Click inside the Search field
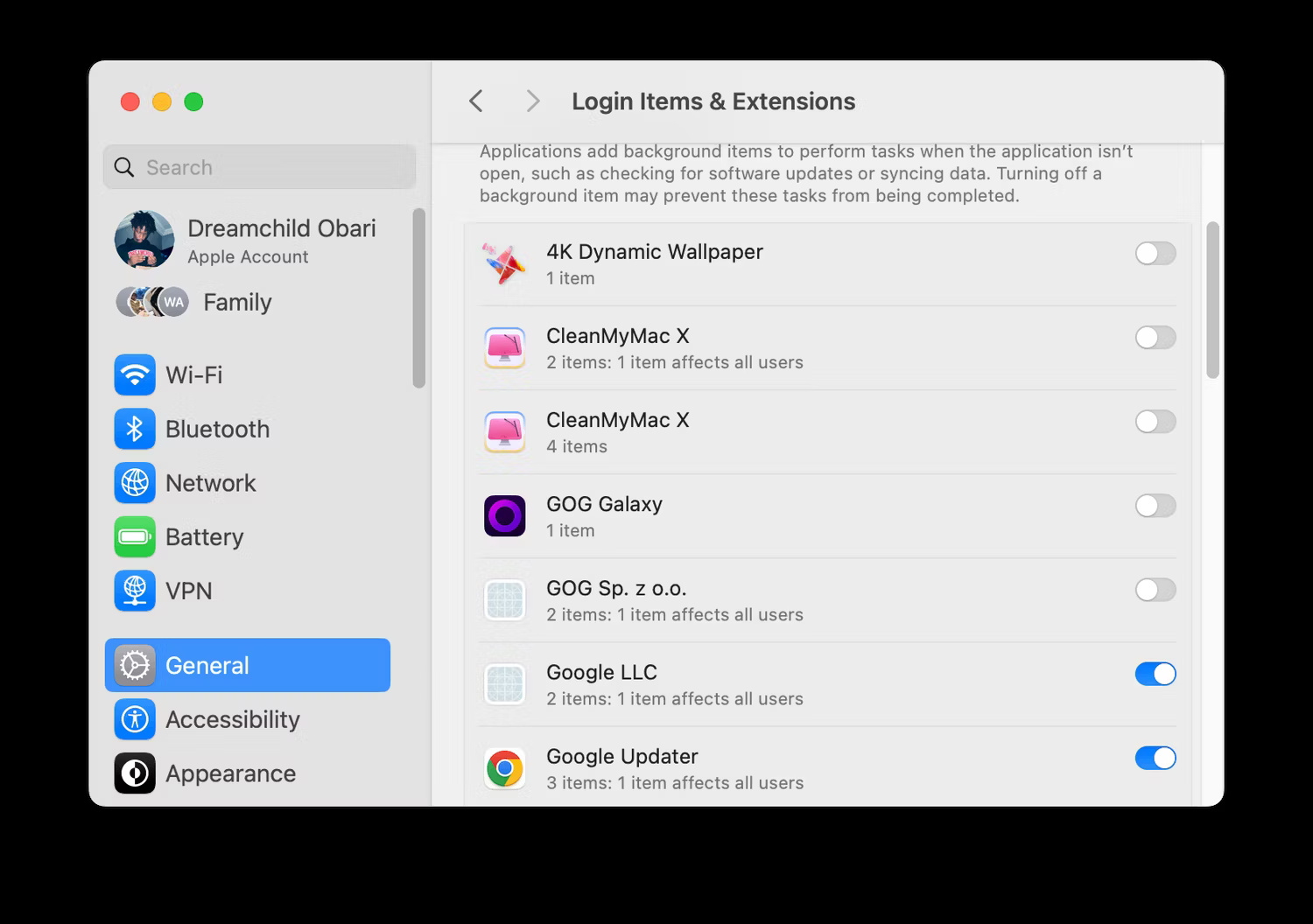 [x=259, y=167]
